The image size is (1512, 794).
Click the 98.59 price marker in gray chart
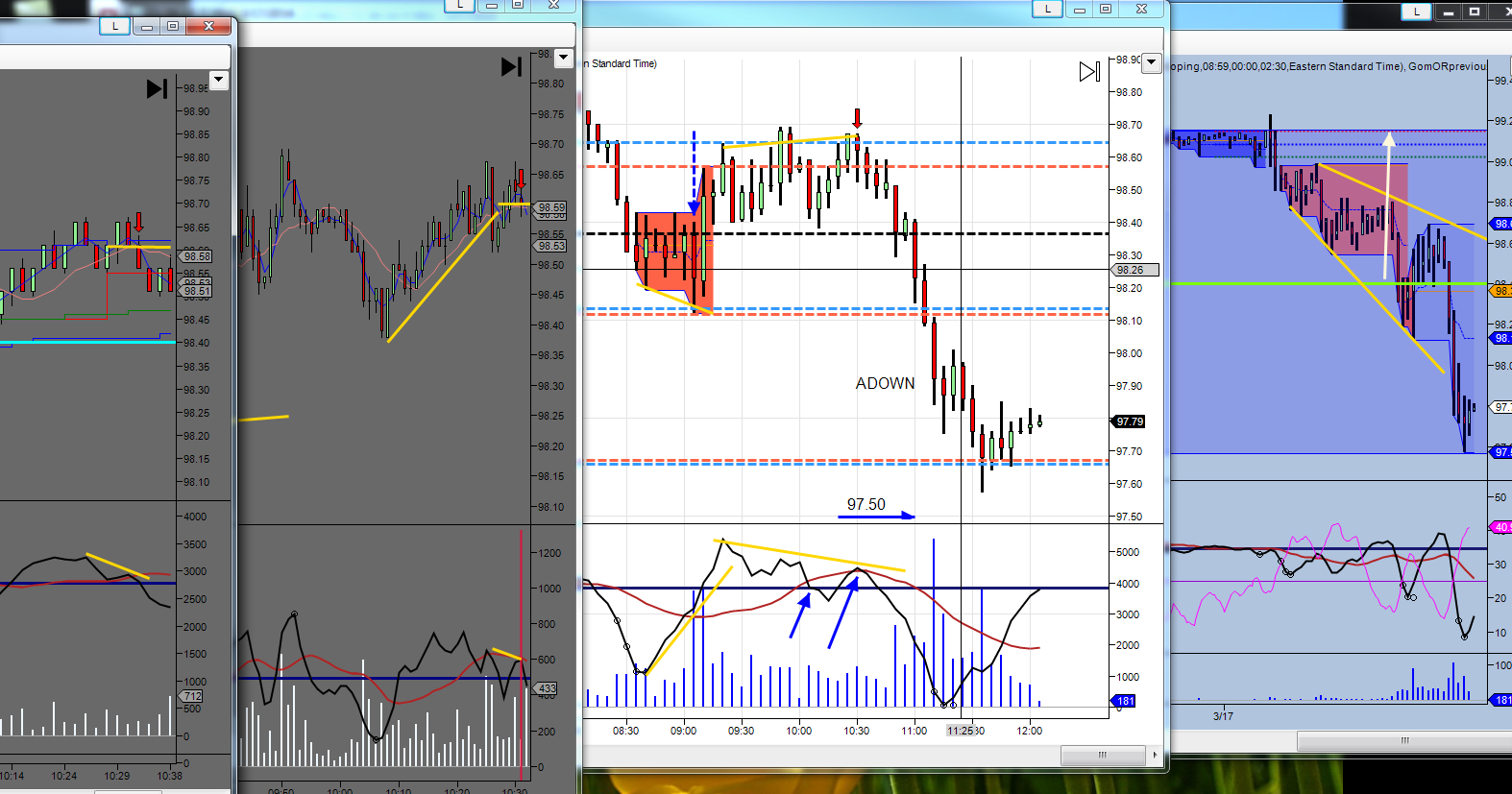click(x=551, y=207)
